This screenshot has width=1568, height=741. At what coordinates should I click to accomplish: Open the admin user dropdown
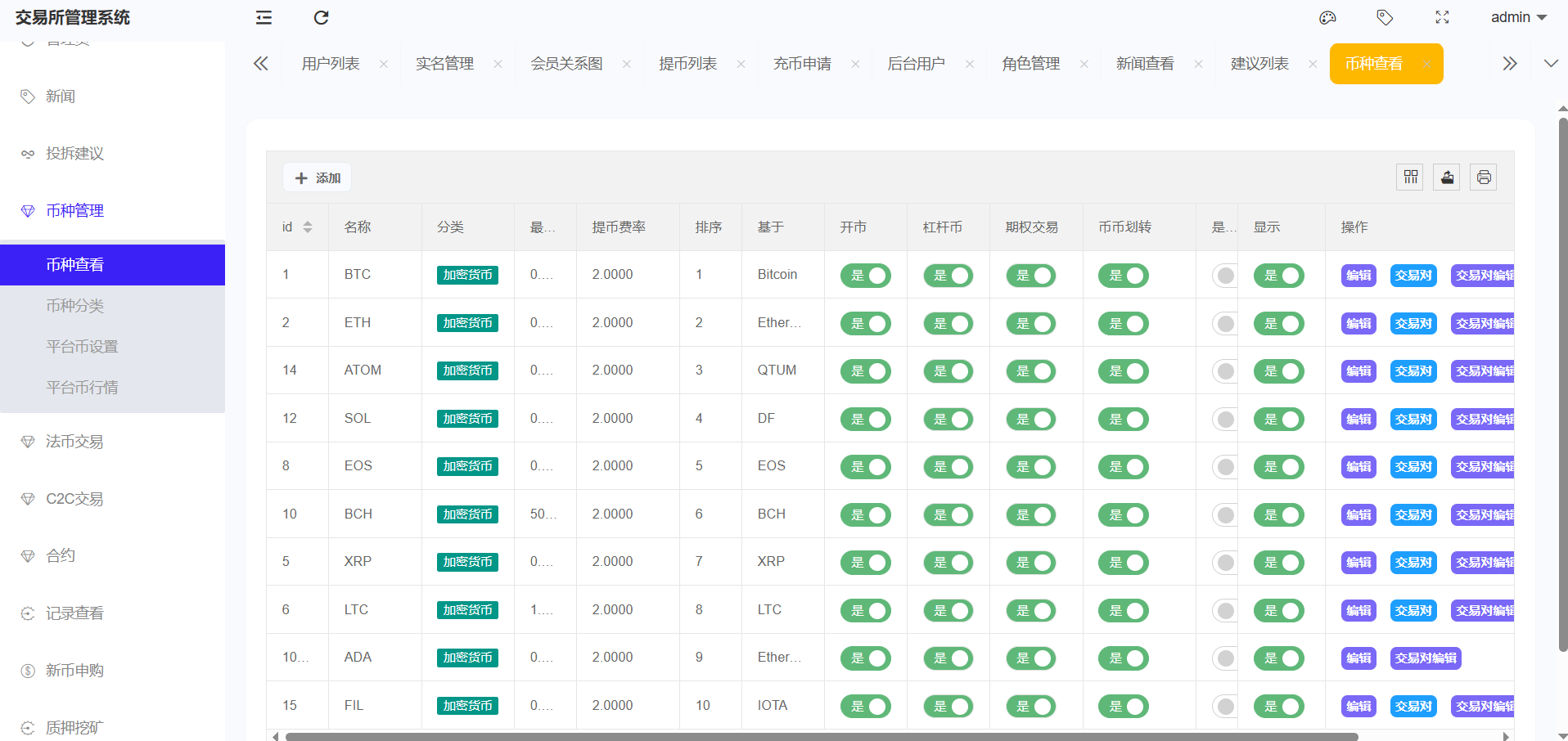(x=1518, y=18)
